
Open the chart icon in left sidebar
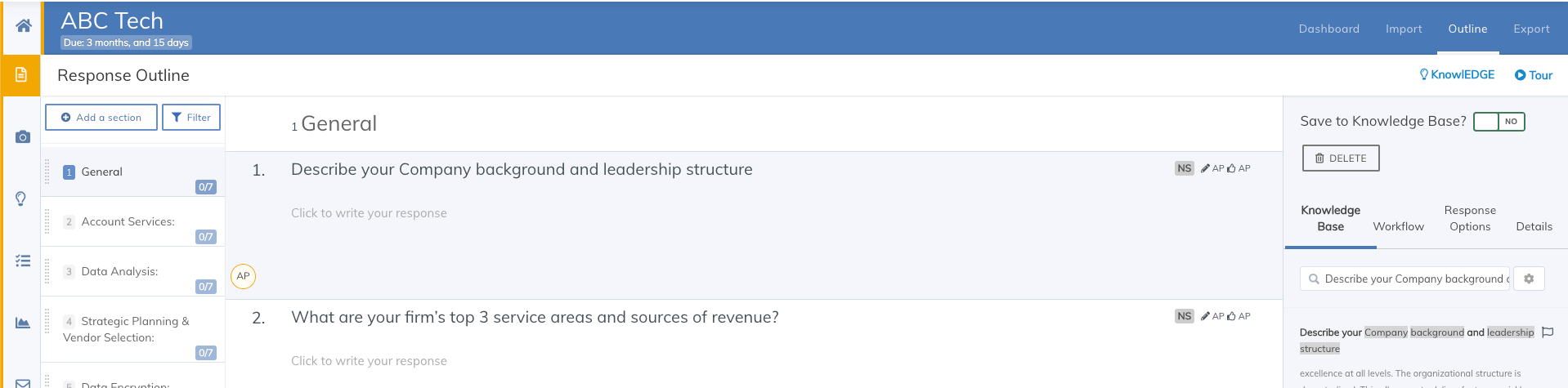tap(23, 323)
